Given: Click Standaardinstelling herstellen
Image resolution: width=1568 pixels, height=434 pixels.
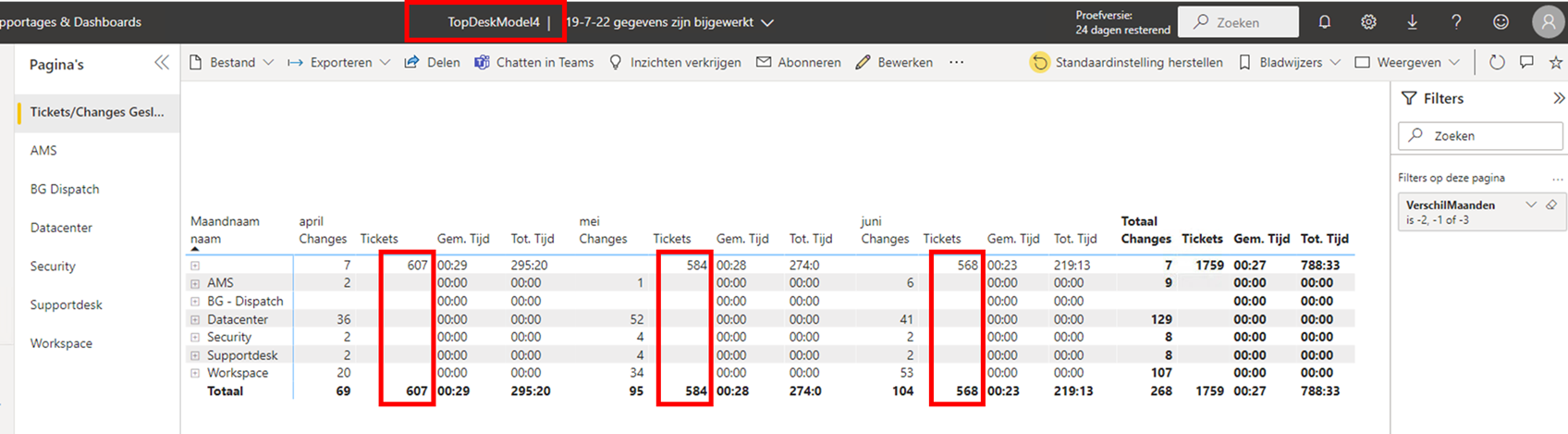Looking at the screenshot, I should [x=1127, y=62].
